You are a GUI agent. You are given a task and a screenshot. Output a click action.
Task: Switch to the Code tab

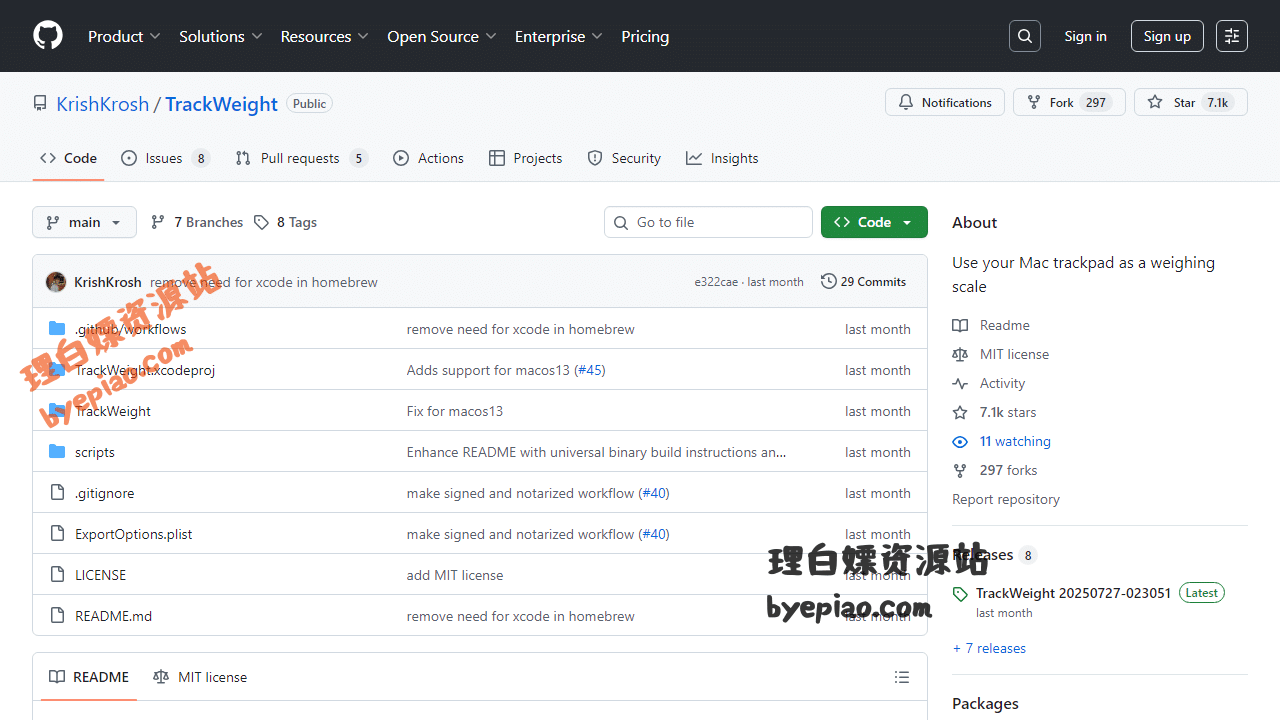[x=68, y=158]
